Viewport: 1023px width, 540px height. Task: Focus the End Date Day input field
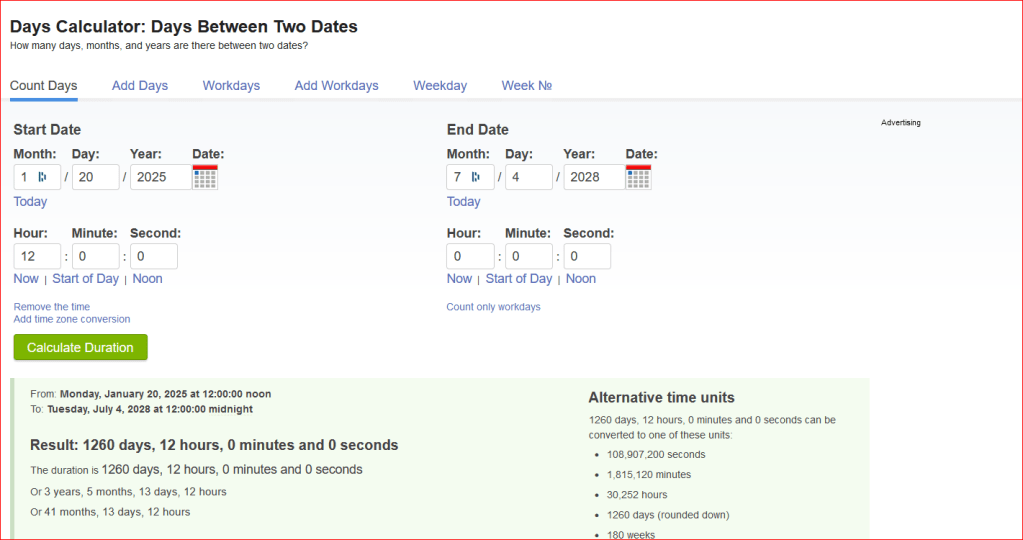point(528,177)
